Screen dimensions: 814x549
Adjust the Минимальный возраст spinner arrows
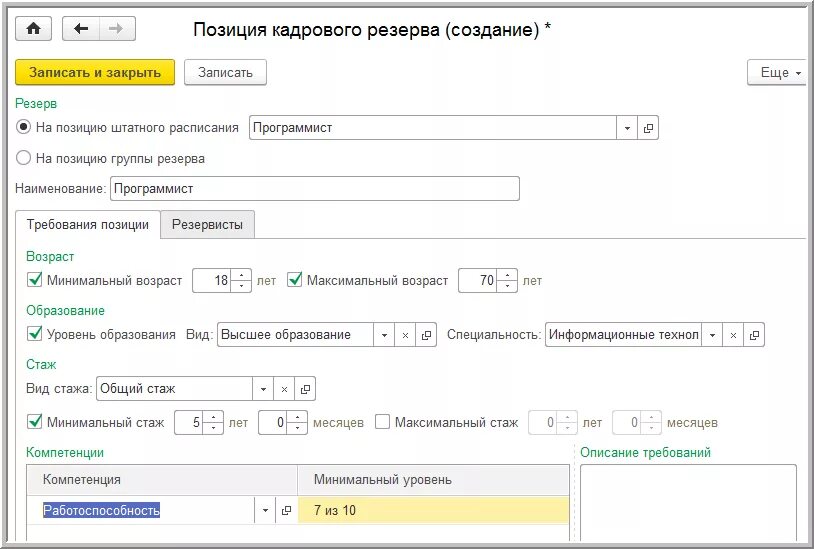[241, 281]
